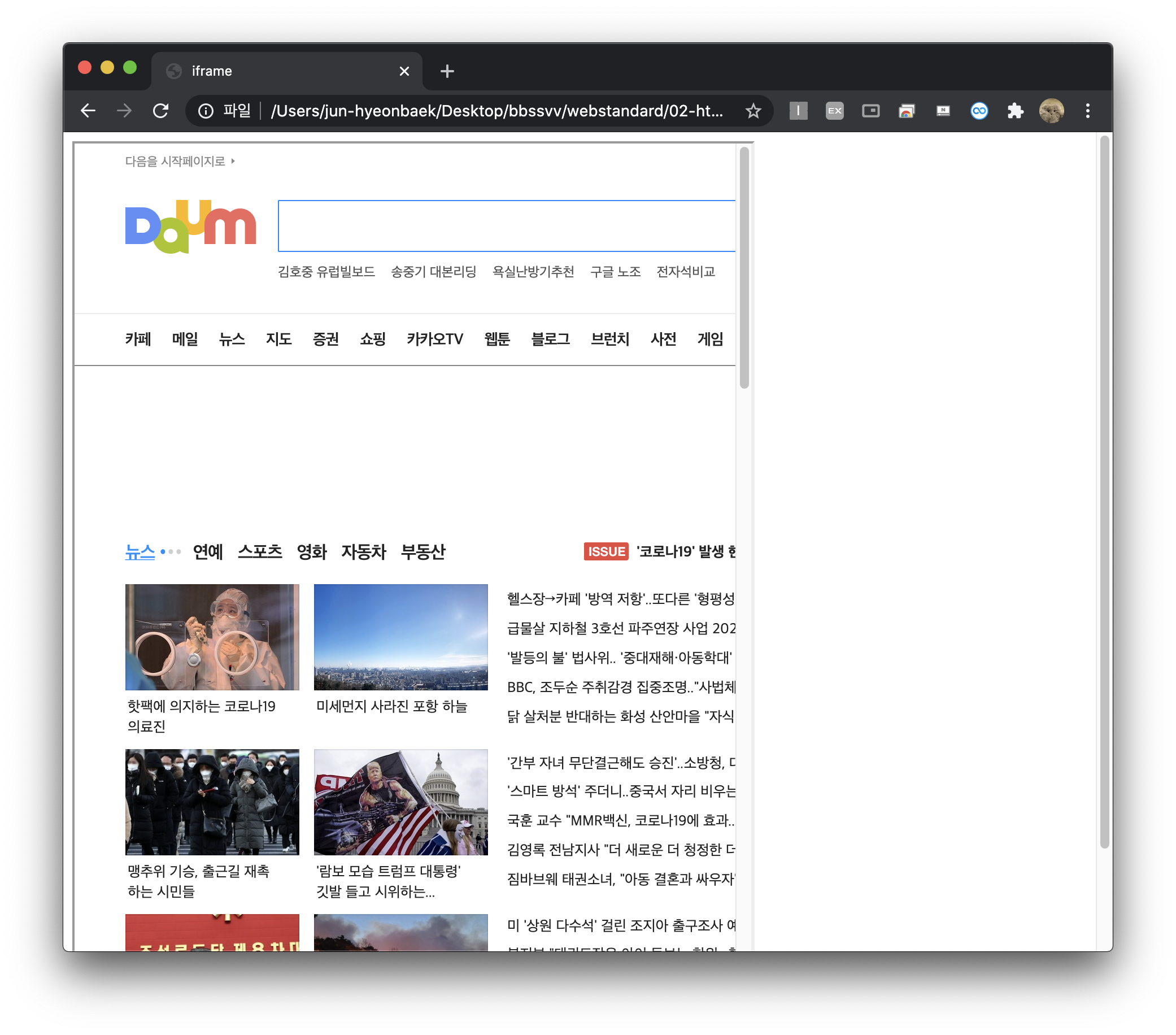
Task: Open the picture-in-picture extension icon
Action: pos(870,111)
